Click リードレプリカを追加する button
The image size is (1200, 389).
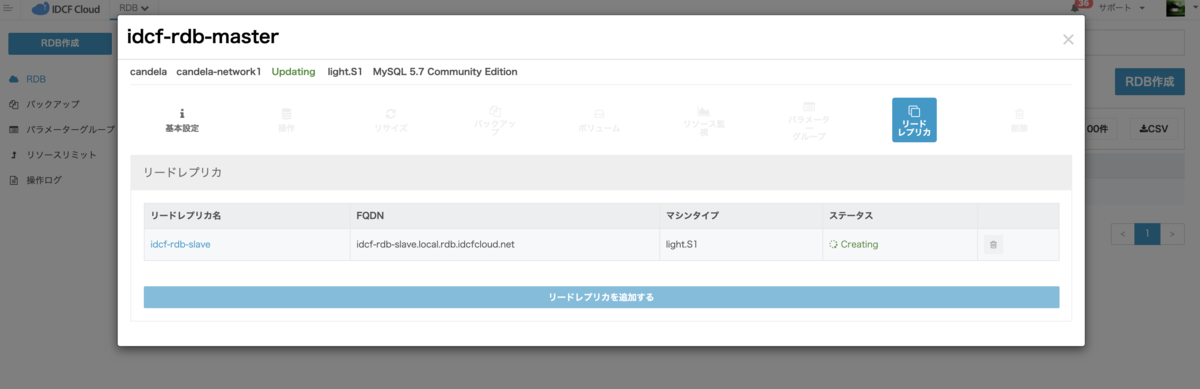point(601,297)
